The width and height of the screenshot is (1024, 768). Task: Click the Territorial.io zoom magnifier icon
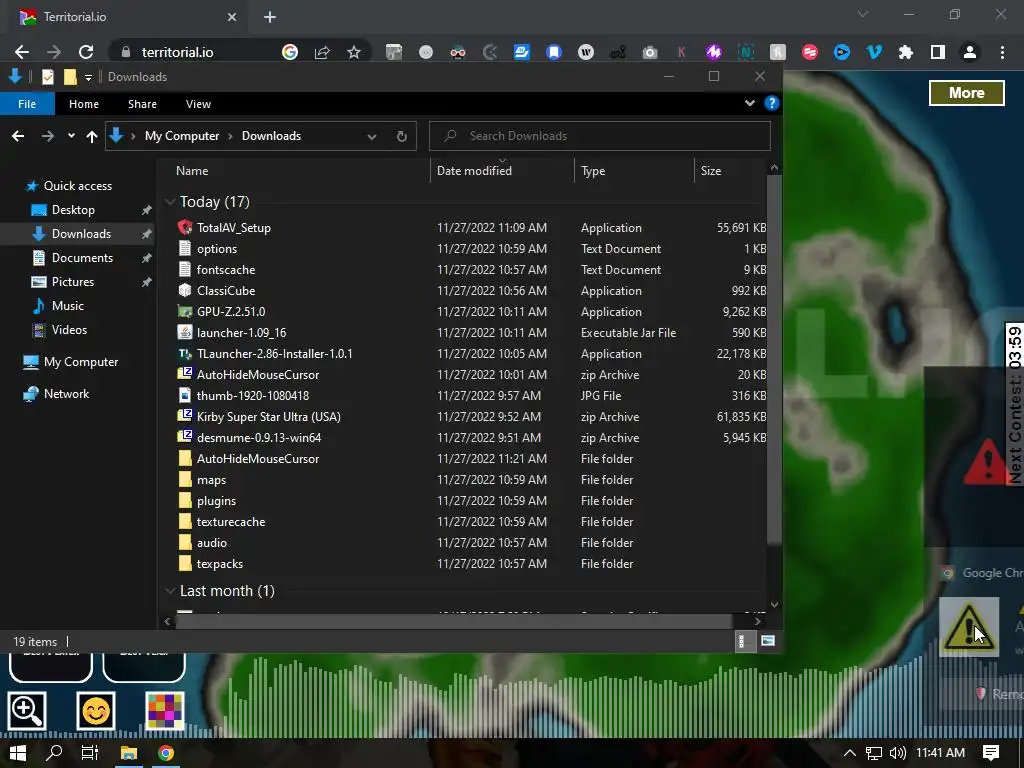click(27, 711)
